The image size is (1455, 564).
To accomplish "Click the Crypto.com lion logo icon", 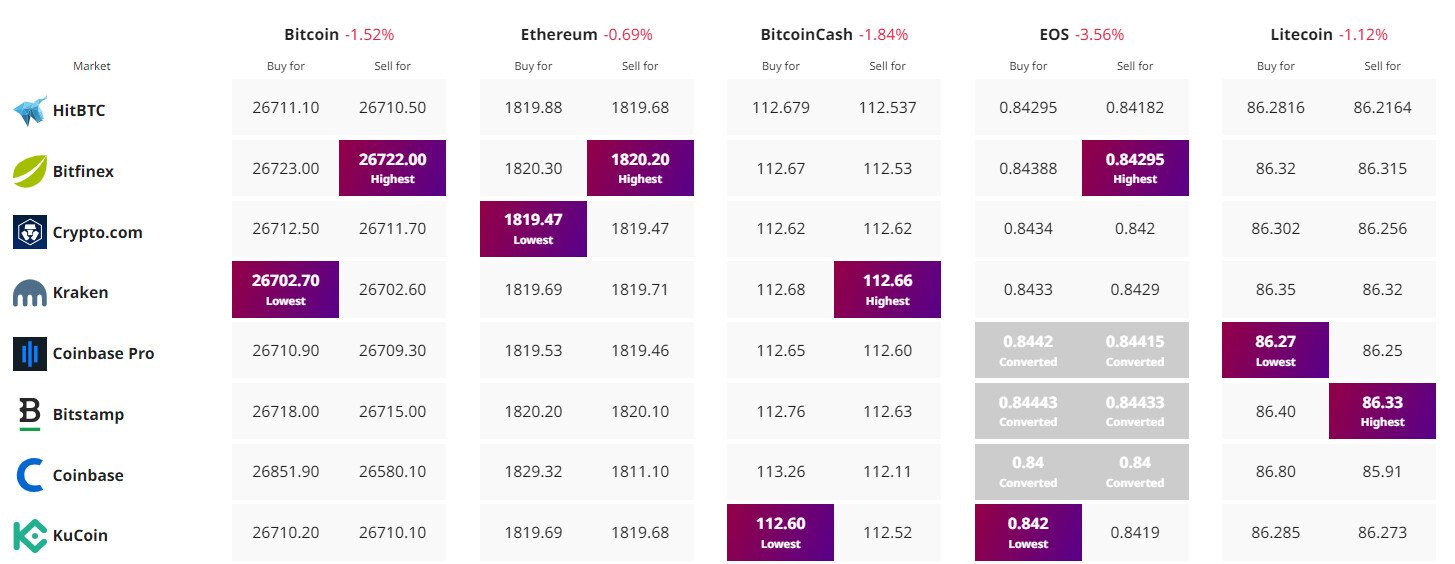I will click(30, 232).
